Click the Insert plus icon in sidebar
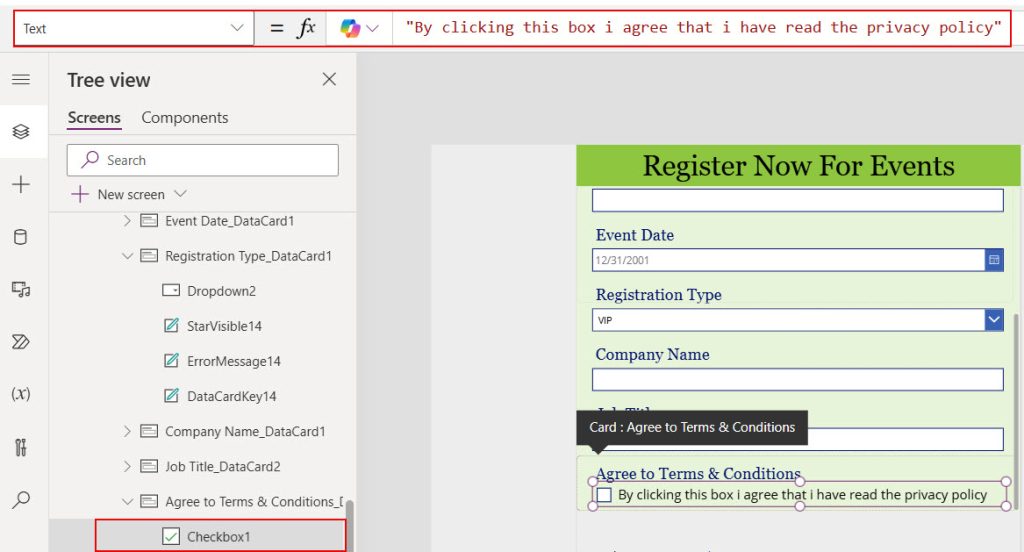 click(x=21, y=184)
